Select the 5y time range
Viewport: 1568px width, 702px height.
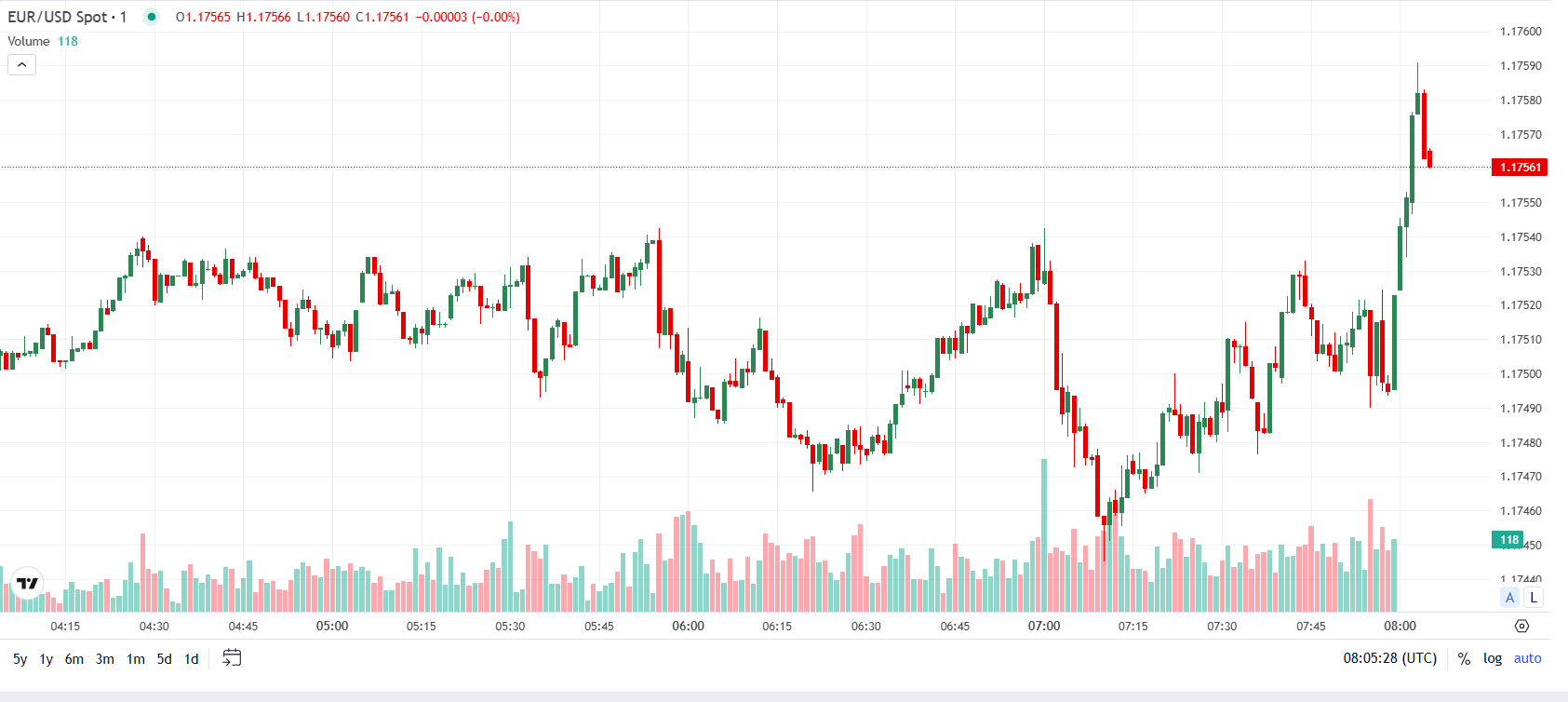(x=20, y=659)
